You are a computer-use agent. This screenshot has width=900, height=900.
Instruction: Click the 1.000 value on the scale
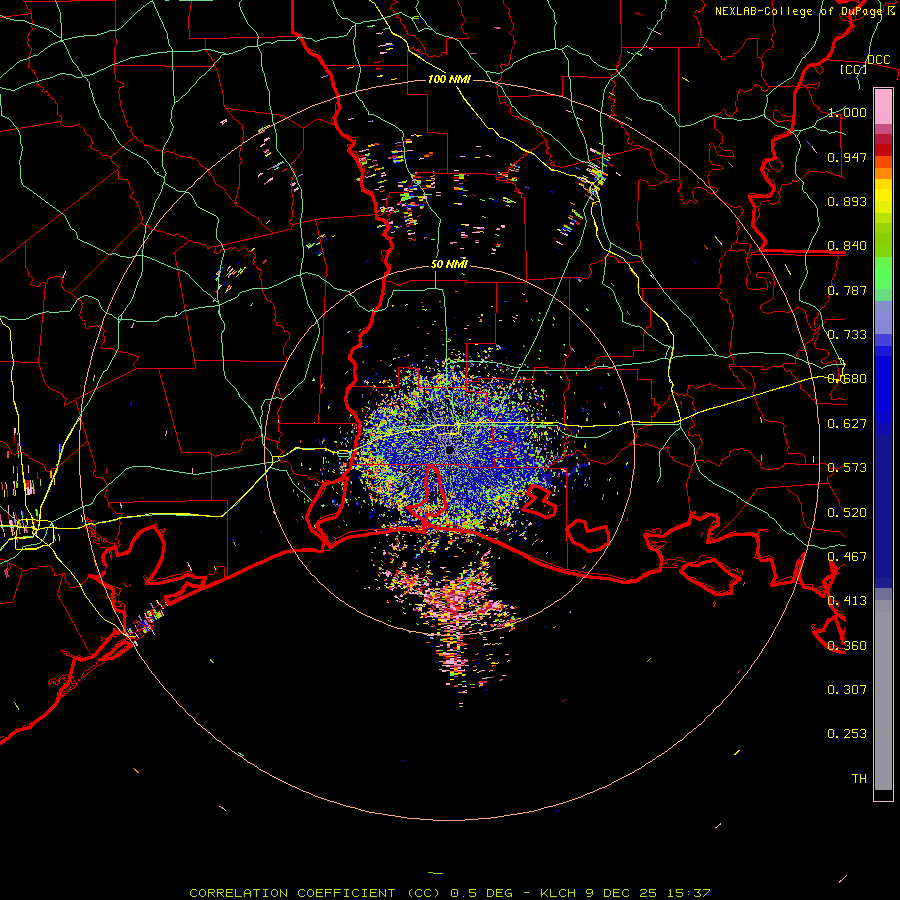point(847,112)
